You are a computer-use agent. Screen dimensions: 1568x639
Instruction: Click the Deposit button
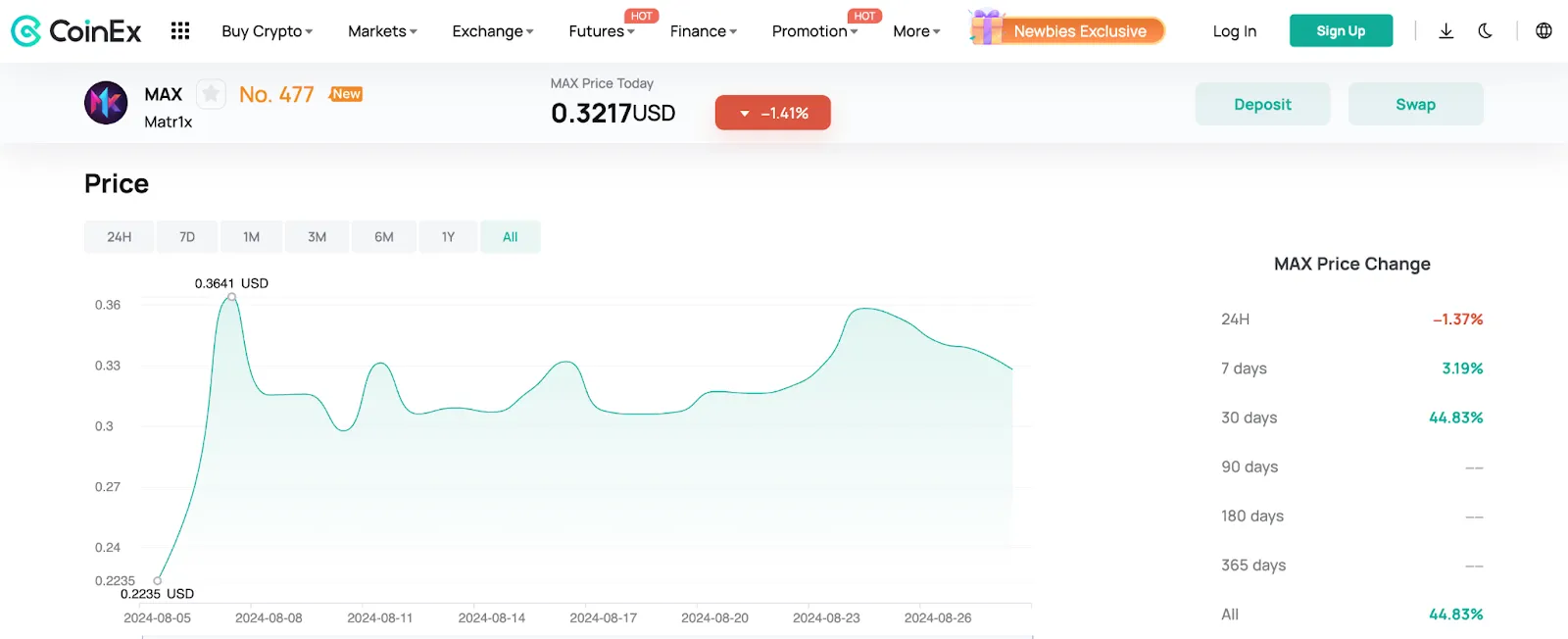[x=1262, y=104]
